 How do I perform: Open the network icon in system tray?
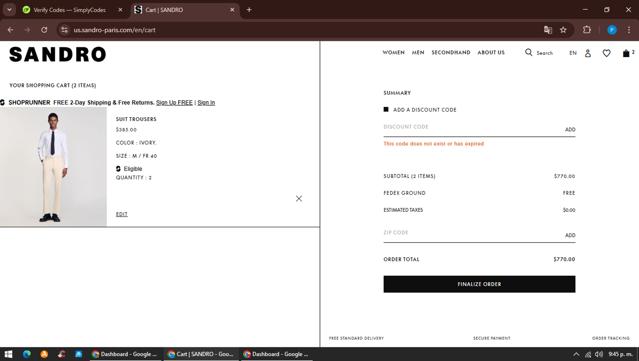pyautogui.click(x=588, y=354)
